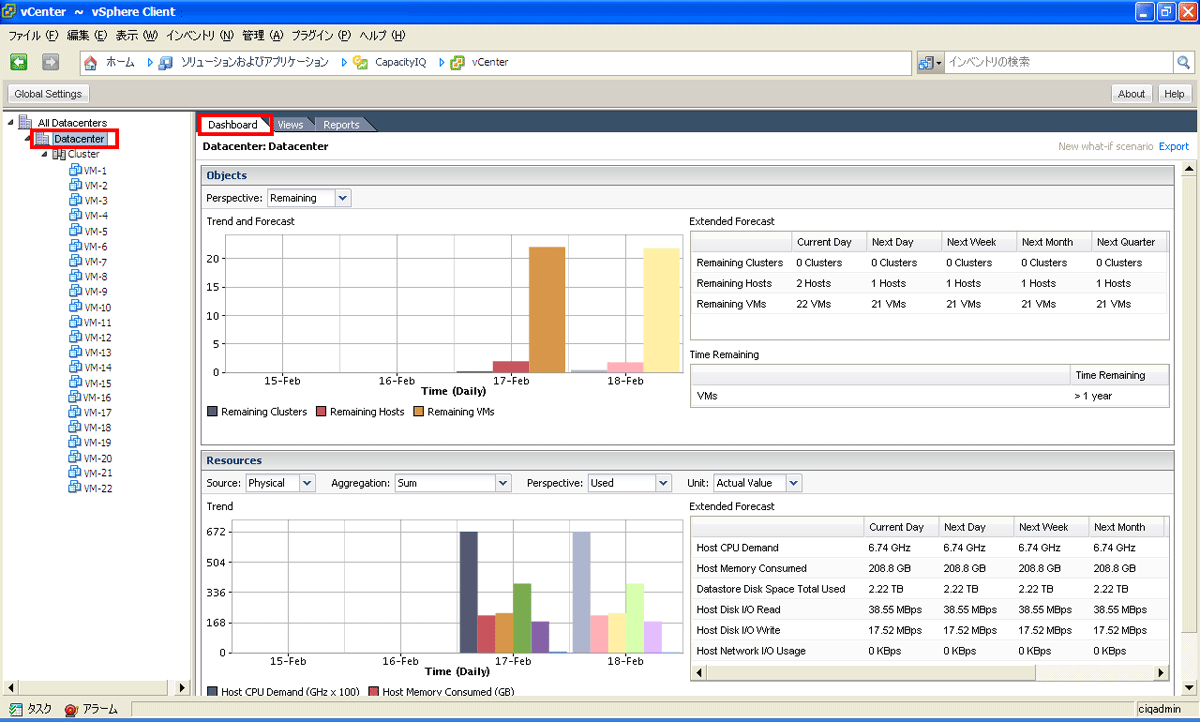Click the forward navigation arrow
The width and height of the screenshot is (1200, 722).
tap(50, 62)
